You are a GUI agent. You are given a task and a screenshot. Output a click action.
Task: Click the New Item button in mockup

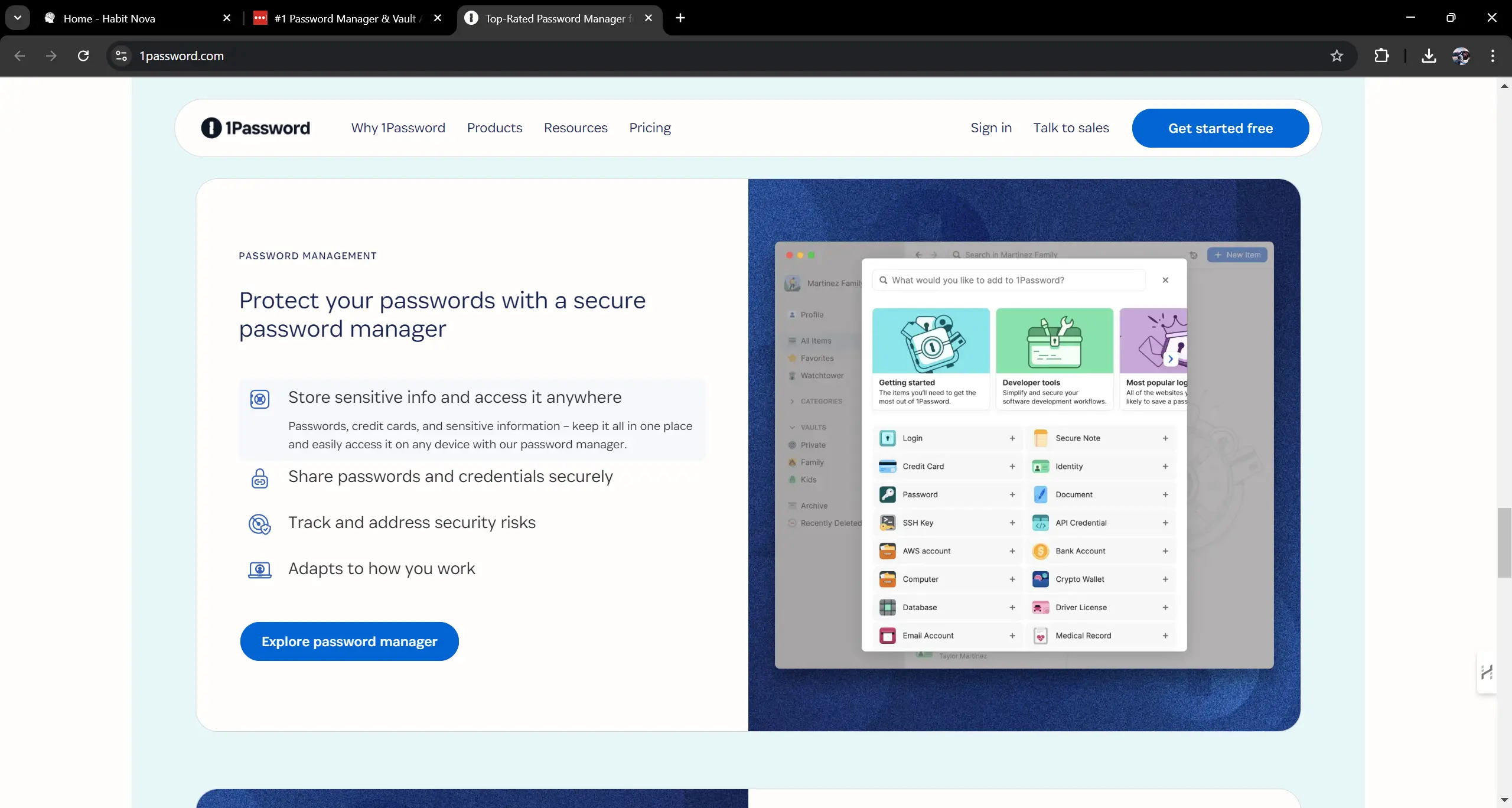[1237, 255]
